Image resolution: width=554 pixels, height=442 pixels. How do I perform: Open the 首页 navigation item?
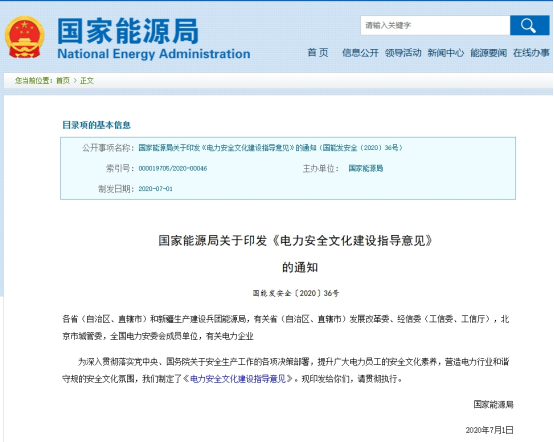(x=318, y=53)
